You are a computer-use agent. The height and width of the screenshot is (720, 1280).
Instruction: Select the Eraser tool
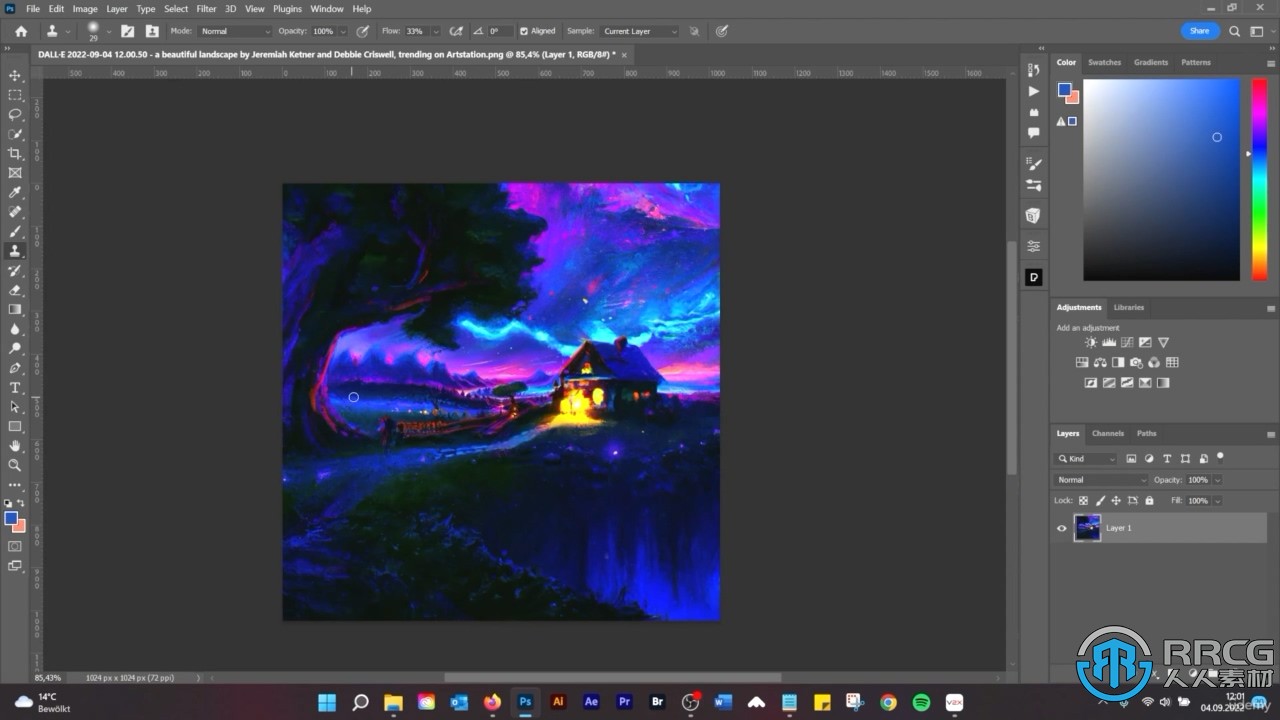click(x=15, y=290)
